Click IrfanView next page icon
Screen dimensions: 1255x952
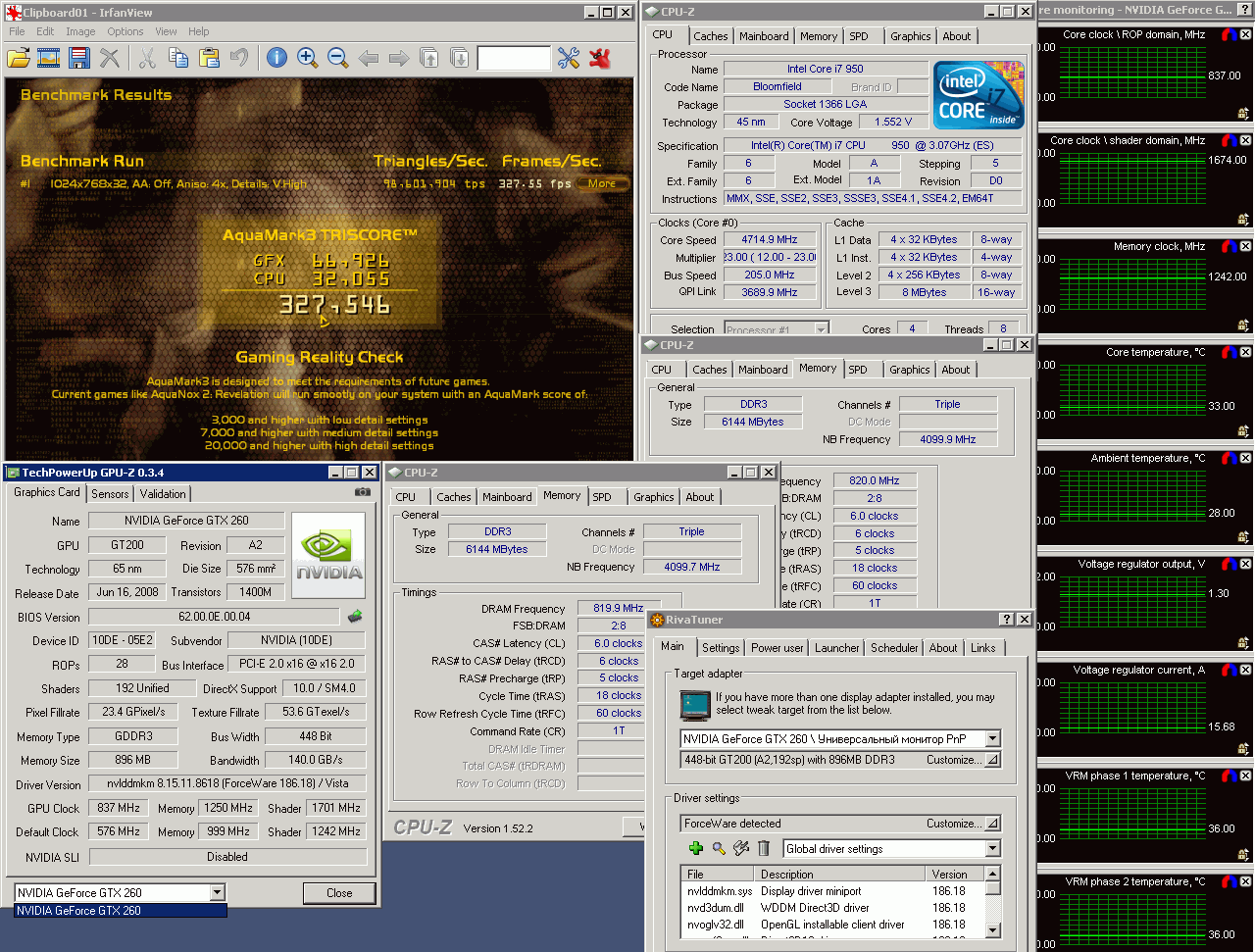pyautogui.click(x=459, y=58)
